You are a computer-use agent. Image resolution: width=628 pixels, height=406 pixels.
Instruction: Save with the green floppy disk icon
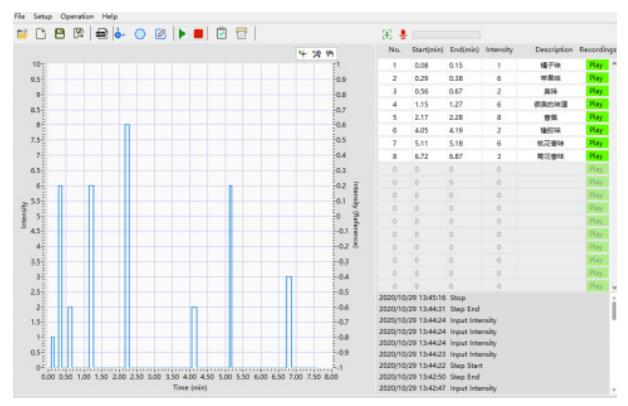[x=60, y=34]
